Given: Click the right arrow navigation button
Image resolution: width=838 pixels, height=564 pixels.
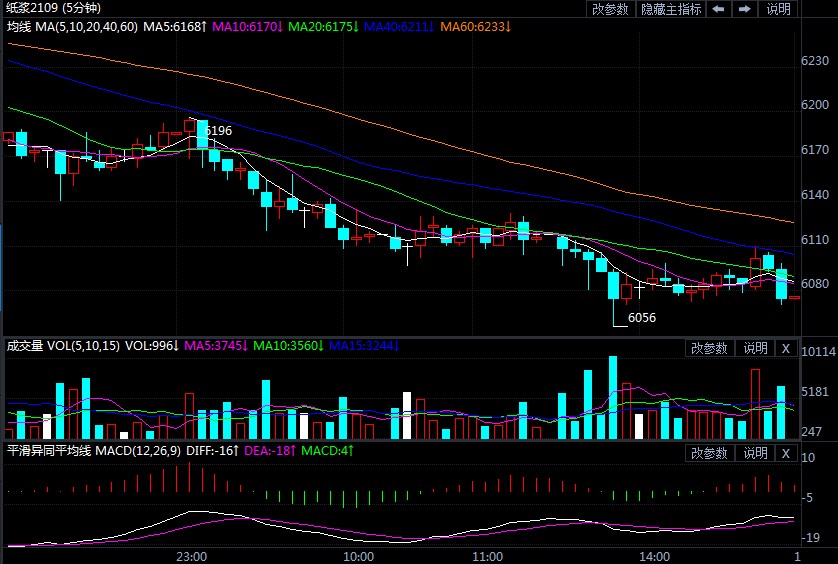Looking at the screenshot, I should tap(744, 9).
